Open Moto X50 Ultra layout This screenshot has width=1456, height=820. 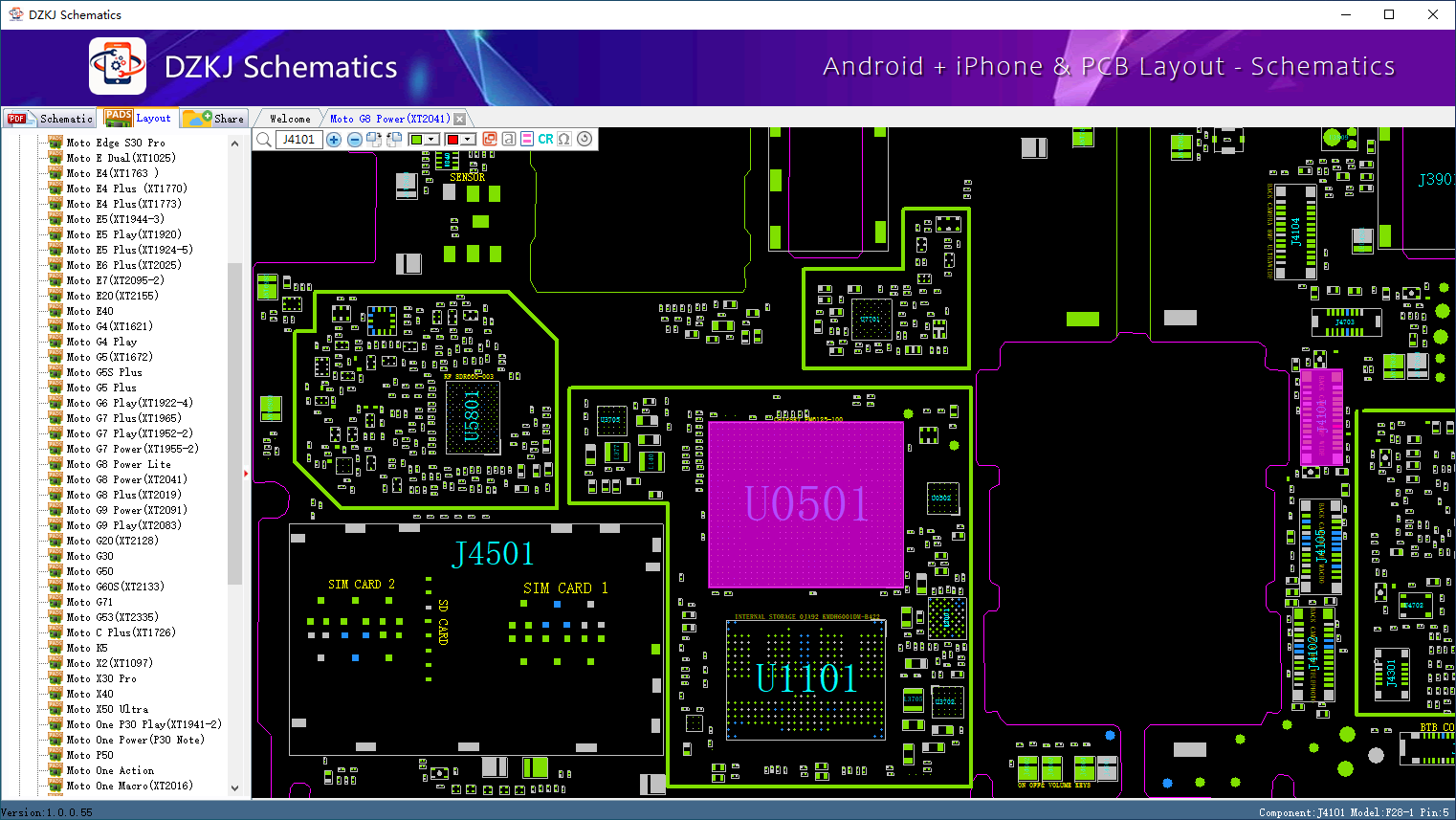pos(107,709)
